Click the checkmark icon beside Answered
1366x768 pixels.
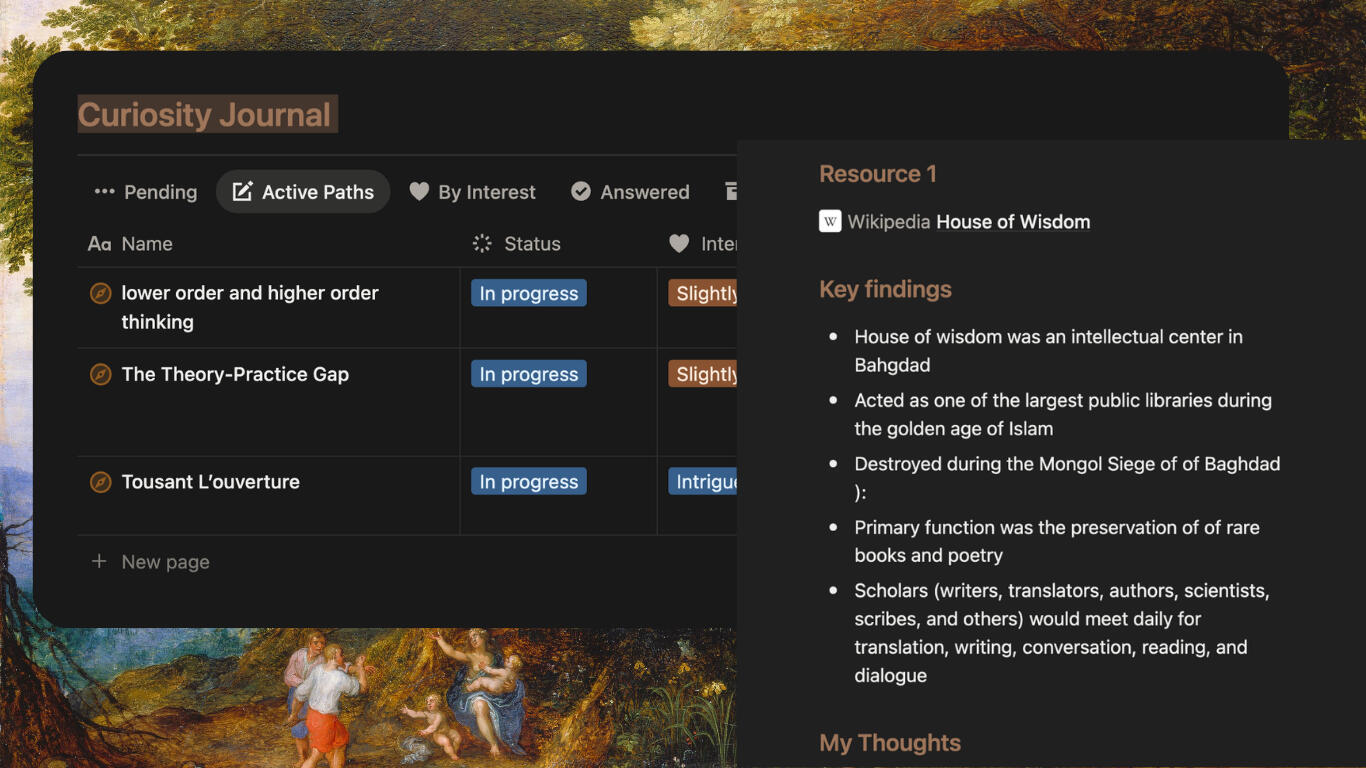click(580, 191)
